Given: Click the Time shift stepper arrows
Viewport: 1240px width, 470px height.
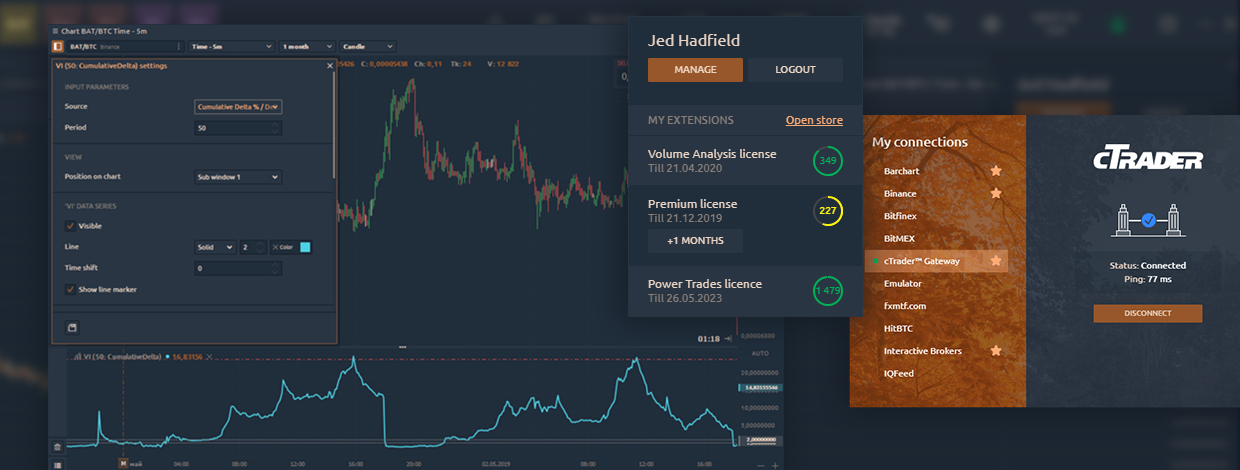Looking at the screenshot, I should pos(276,268).
